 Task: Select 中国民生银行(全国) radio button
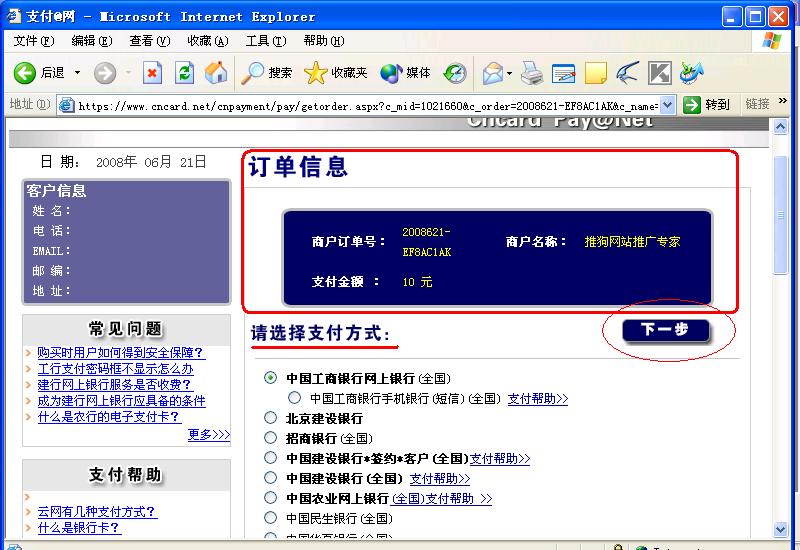point(270,517)
